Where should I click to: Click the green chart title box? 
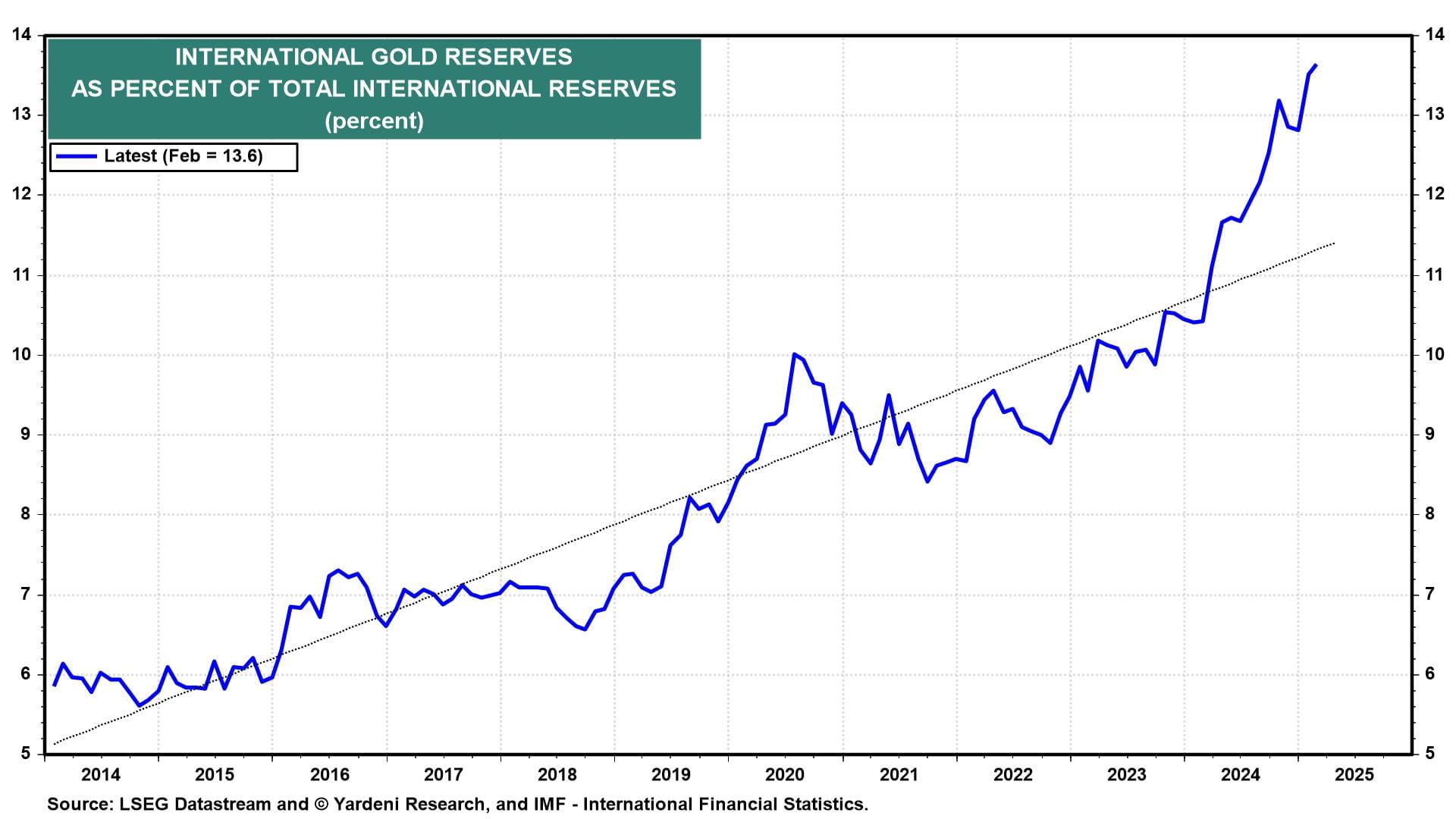pos(374,89)
